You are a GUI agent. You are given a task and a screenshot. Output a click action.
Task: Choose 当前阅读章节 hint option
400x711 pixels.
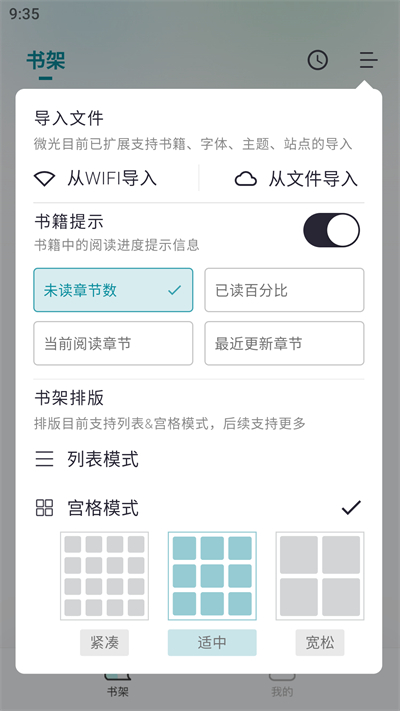[x=113, y=343]
